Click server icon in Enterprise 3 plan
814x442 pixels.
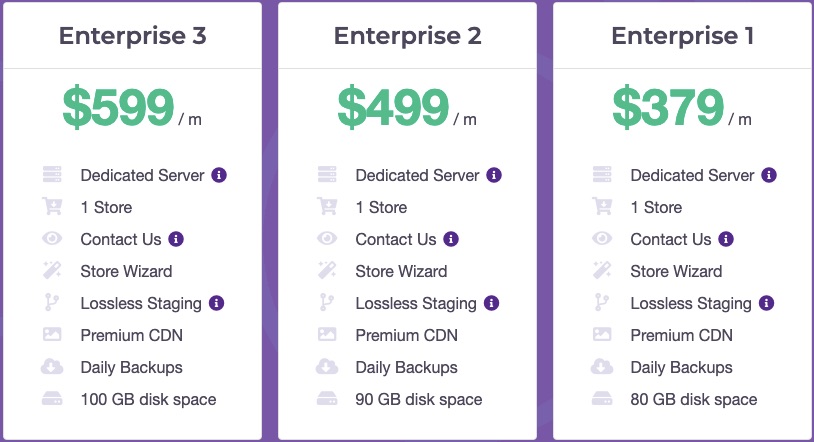tap(52, 175)
